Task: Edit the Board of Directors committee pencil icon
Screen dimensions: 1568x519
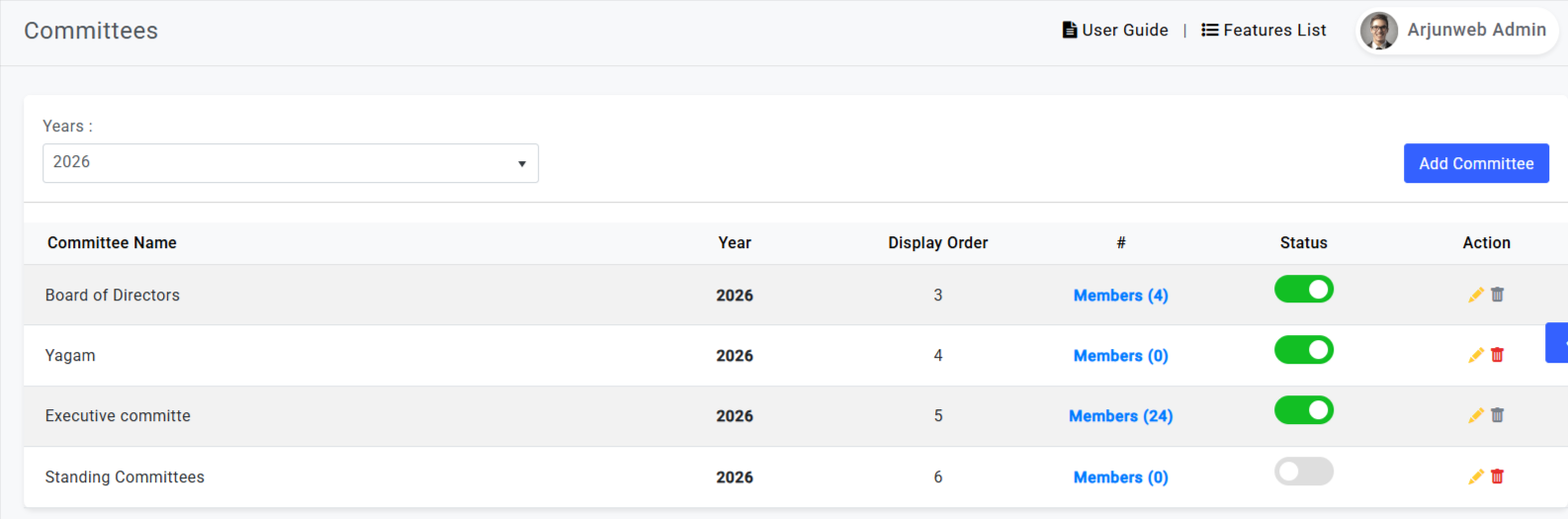Action: [x=1476, y=295]
